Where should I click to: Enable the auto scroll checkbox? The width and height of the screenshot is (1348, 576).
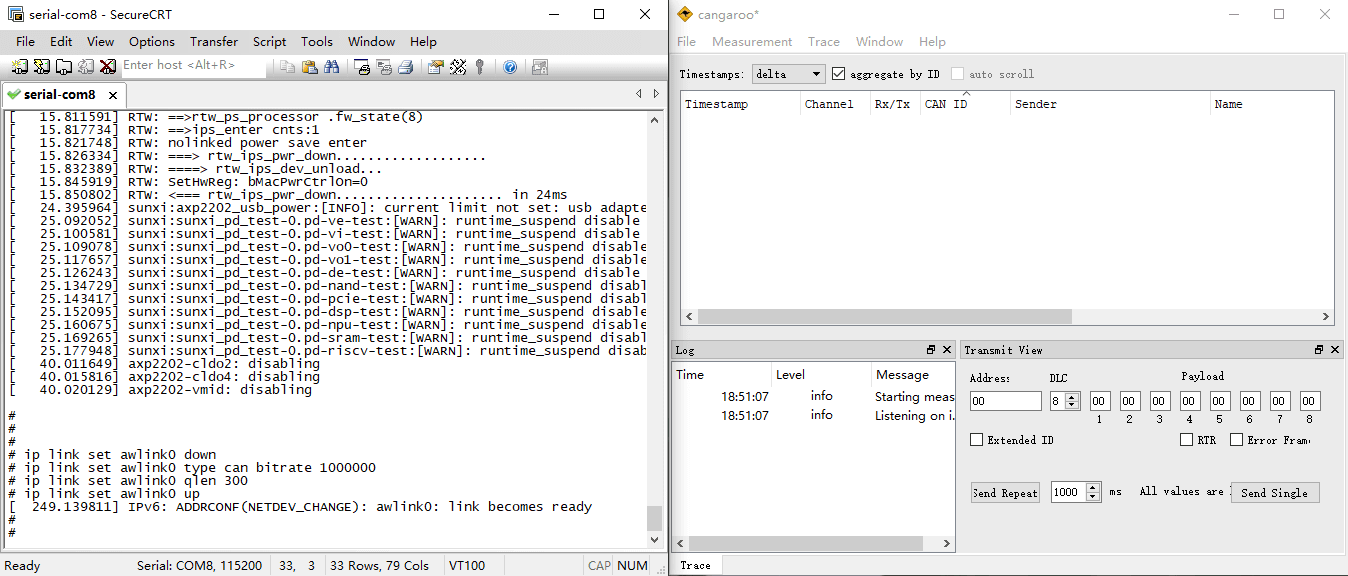tap(957, 72)
